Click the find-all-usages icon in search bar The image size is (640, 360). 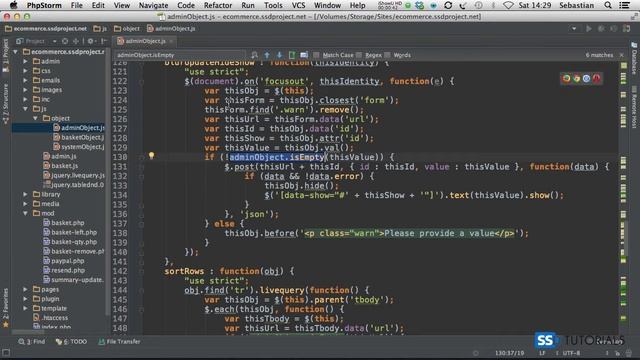pyautogui.click(x=304, y=55)
